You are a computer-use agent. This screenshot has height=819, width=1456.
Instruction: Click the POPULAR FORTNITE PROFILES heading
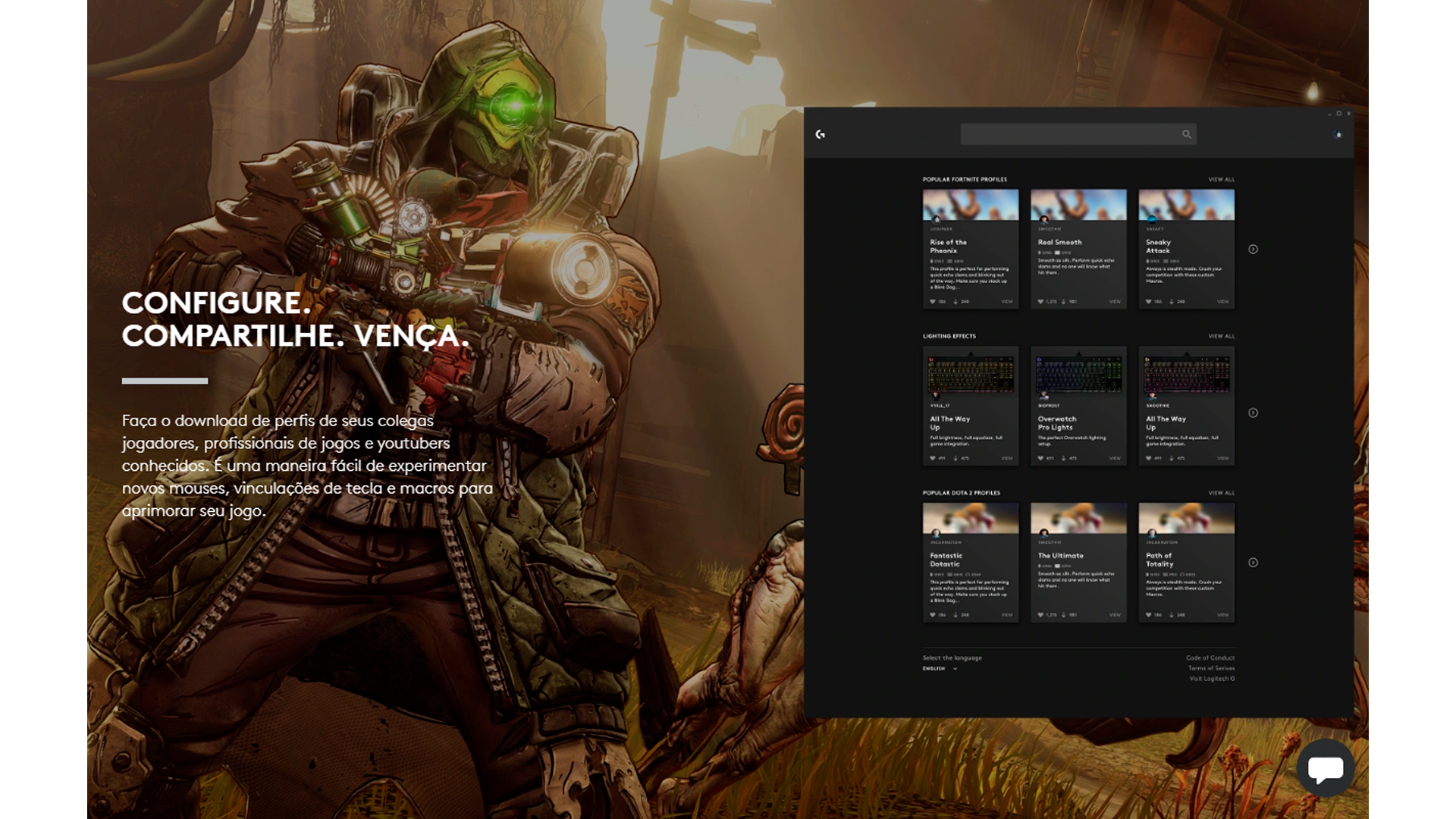(965, 180)
